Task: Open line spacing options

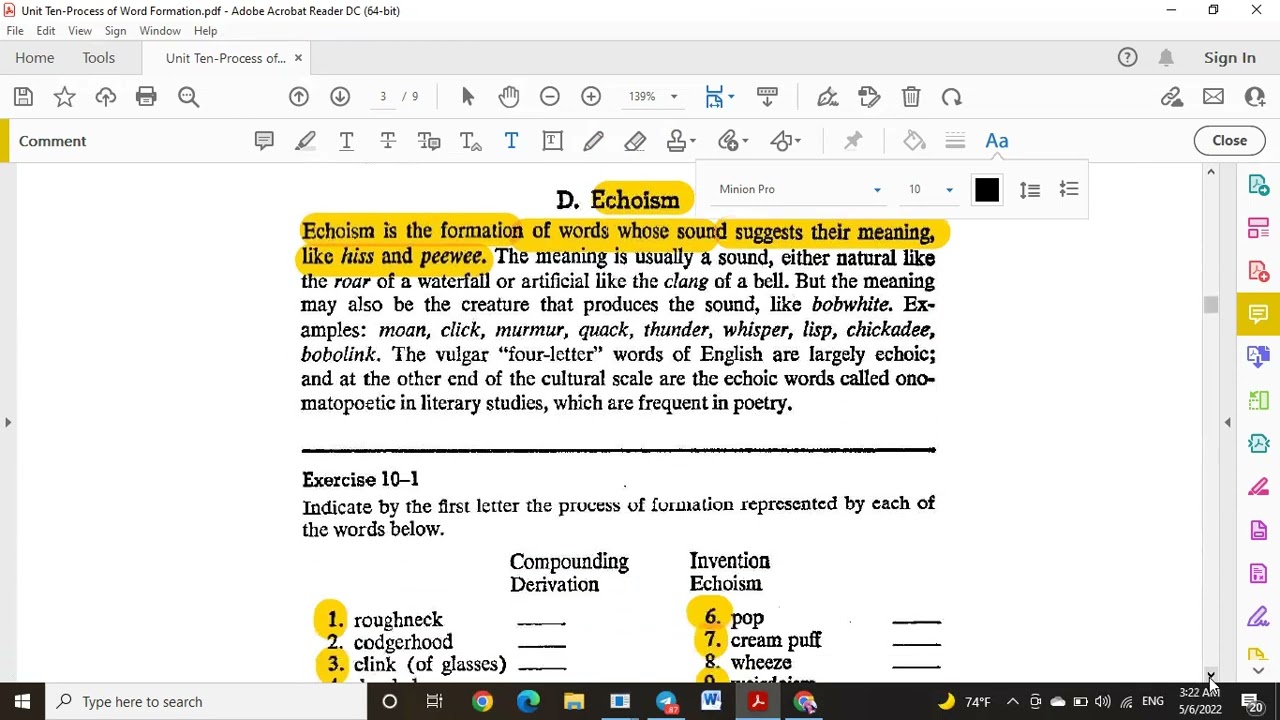Action: [x=1030, y=189]
